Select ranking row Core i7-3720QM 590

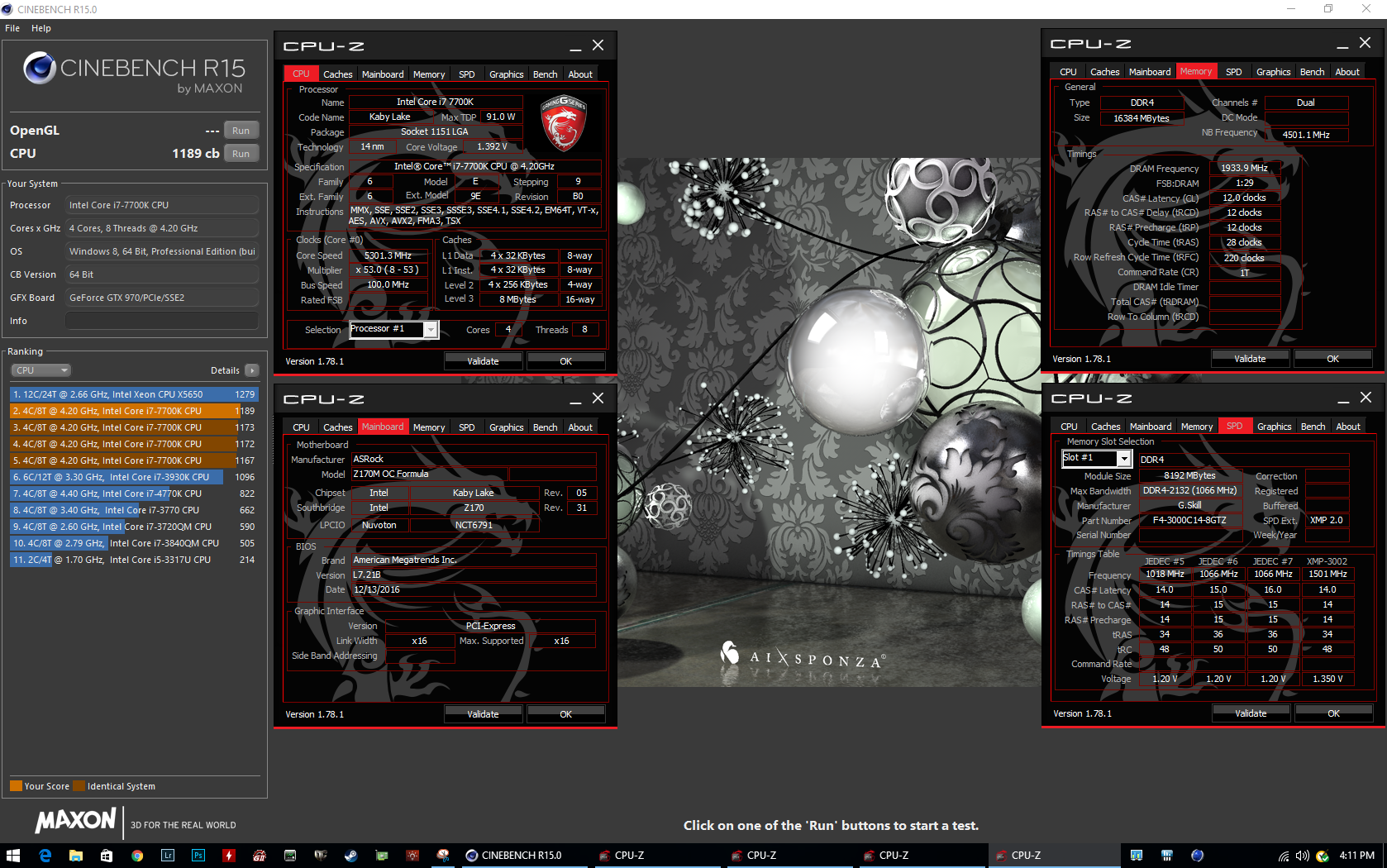pos(134,527)
